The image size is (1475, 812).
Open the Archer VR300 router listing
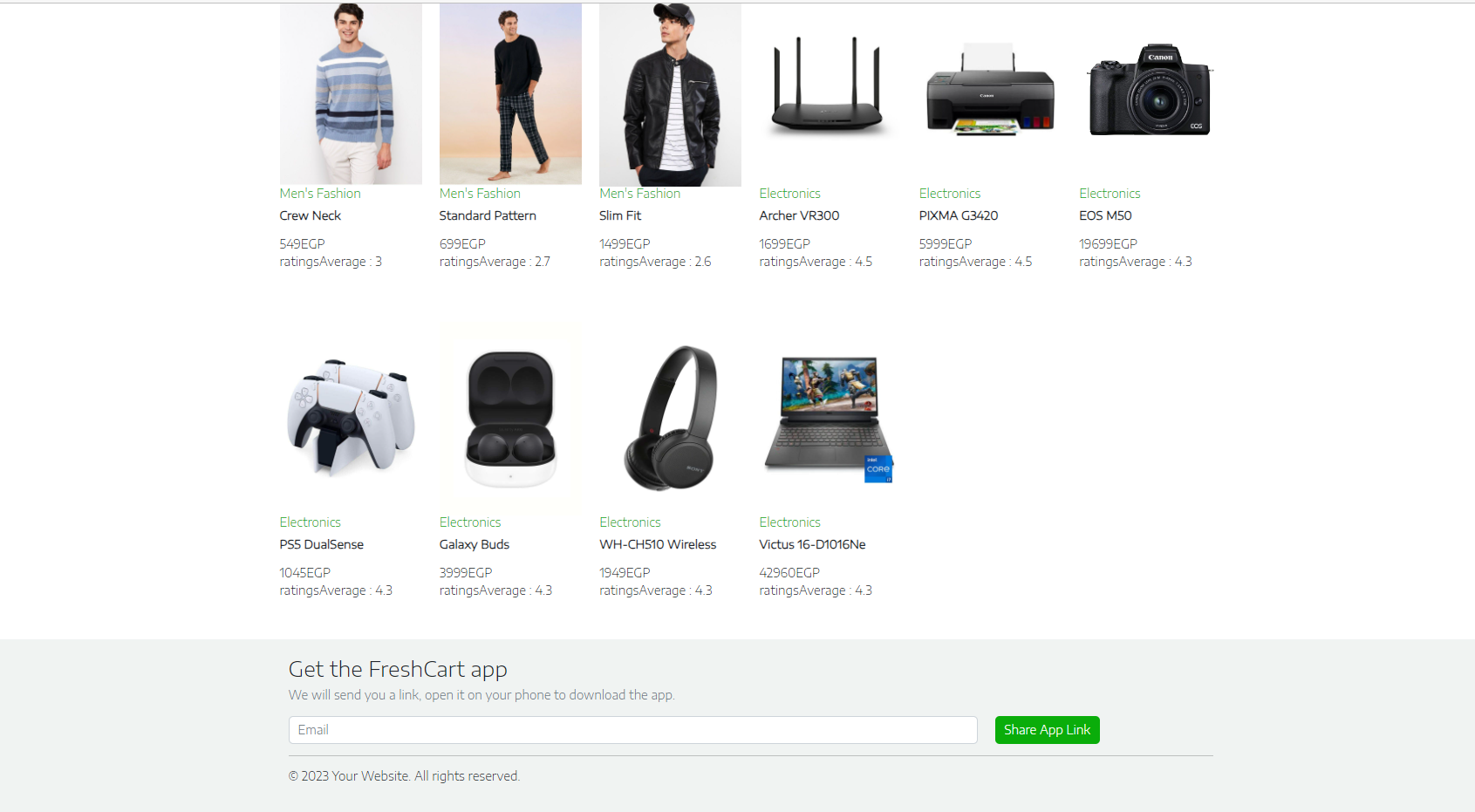799,215
